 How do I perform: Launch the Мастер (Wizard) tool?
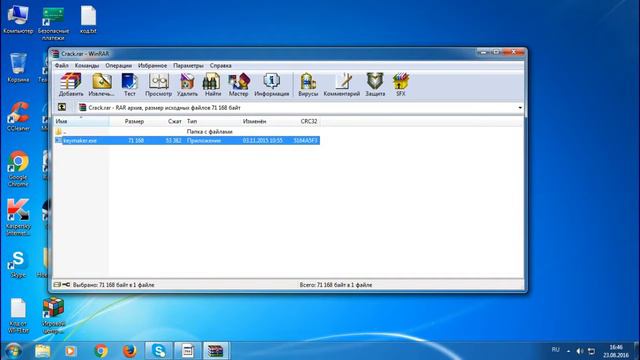click(x=238, y=85)
